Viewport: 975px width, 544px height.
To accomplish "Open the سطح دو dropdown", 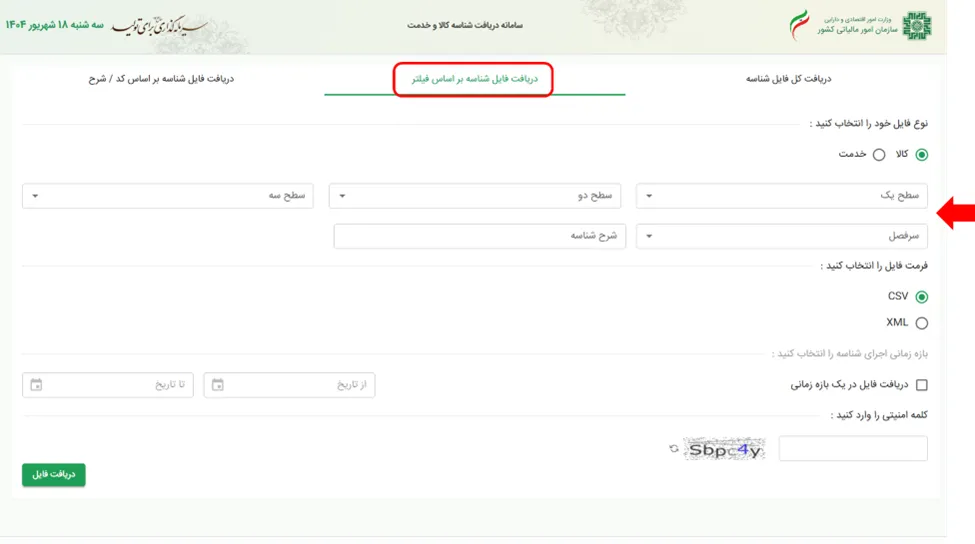I will [x=474, y=196].
